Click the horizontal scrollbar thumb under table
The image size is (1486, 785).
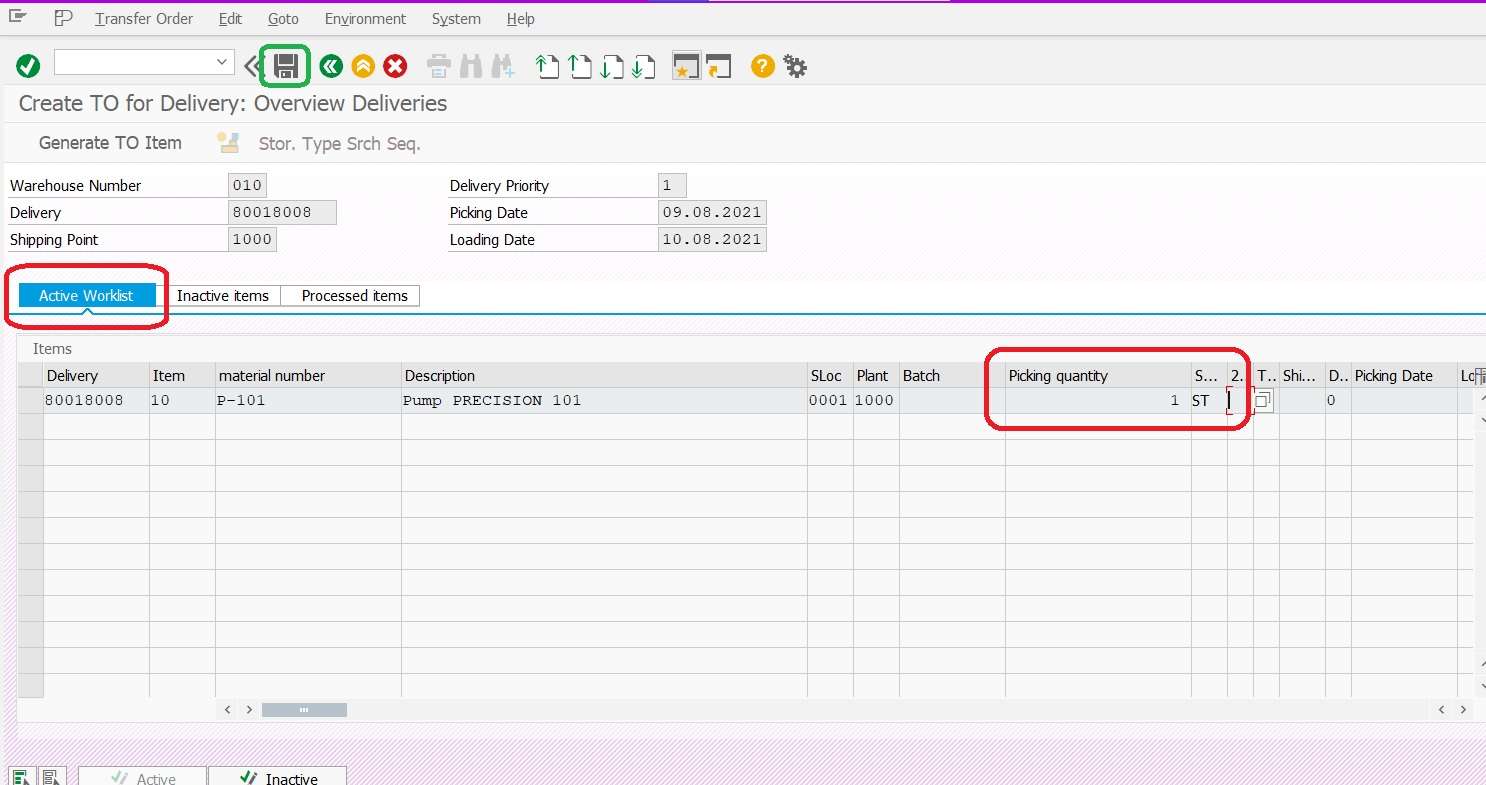tap(304, 710)
